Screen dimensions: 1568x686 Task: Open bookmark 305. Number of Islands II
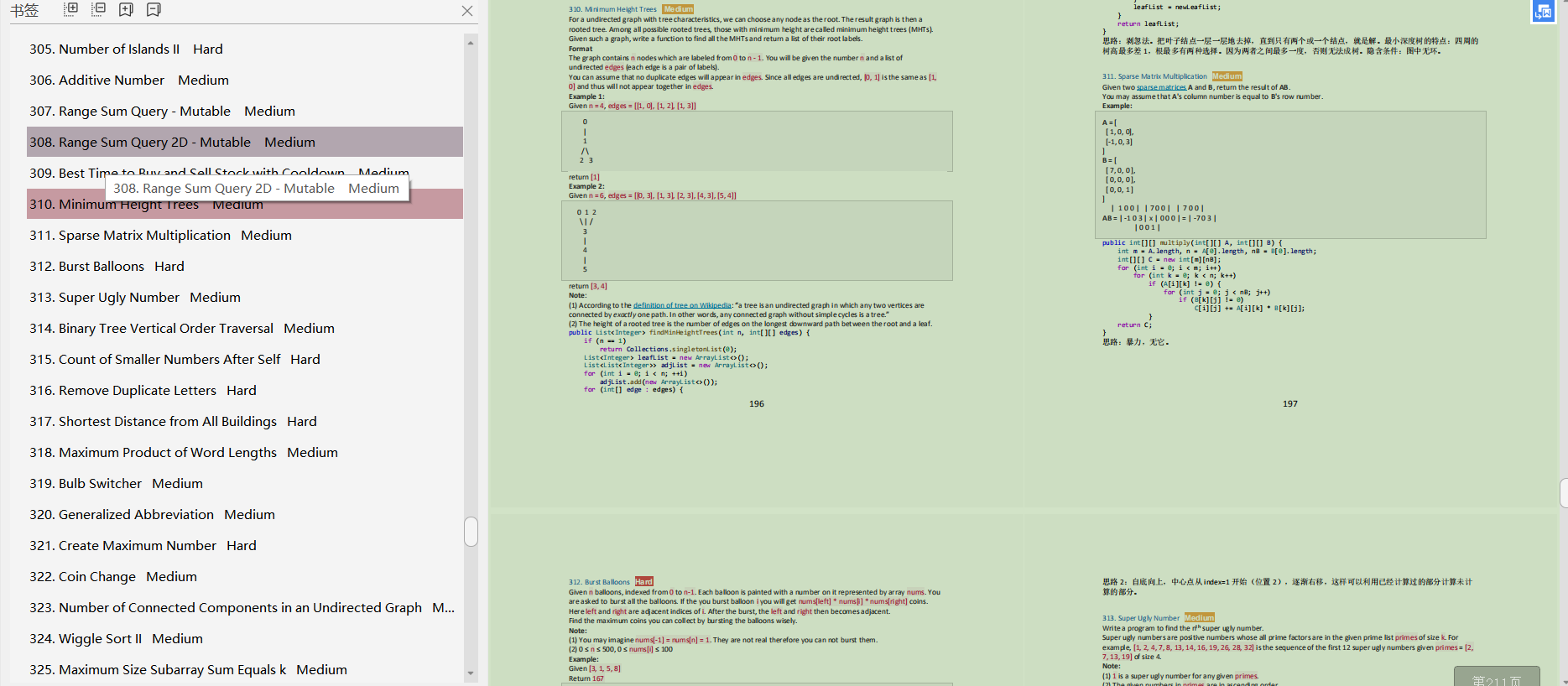coord(245,49)
